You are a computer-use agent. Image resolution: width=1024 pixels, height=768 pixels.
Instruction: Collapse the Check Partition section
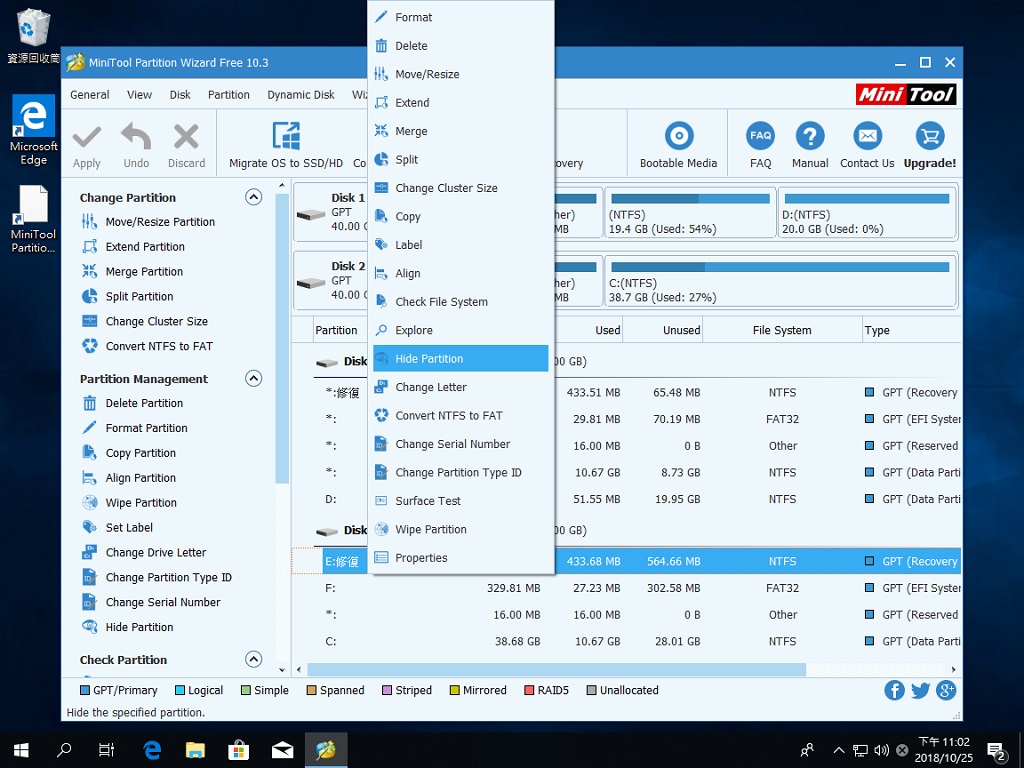pos(253,660)
